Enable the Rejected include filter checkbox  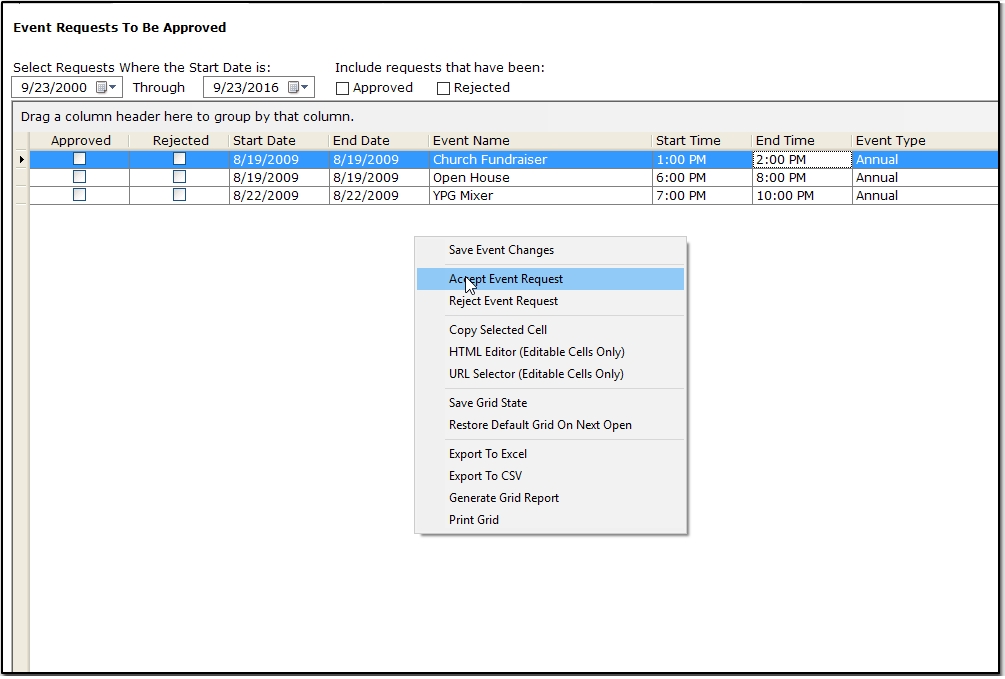coord(444,88)
